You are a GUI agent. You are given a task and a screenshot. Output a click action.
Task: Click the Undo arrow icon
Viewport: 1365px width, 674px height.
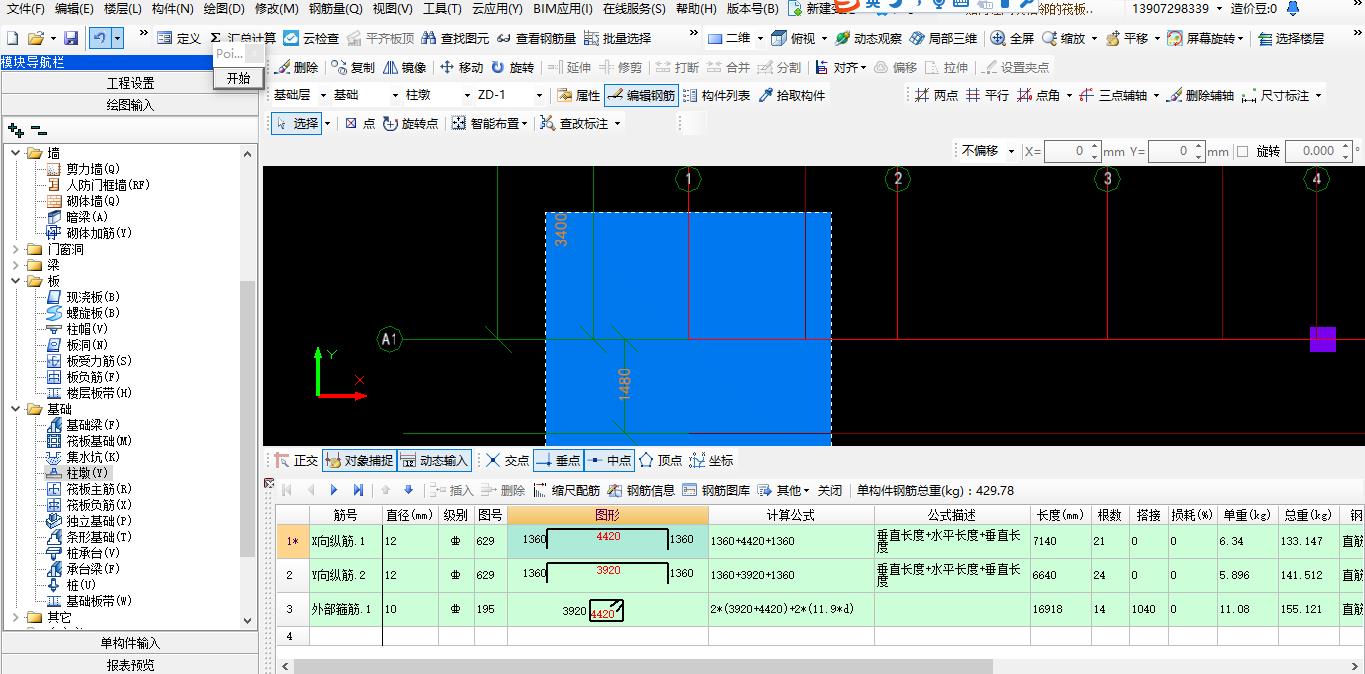(x=99, y=38)
